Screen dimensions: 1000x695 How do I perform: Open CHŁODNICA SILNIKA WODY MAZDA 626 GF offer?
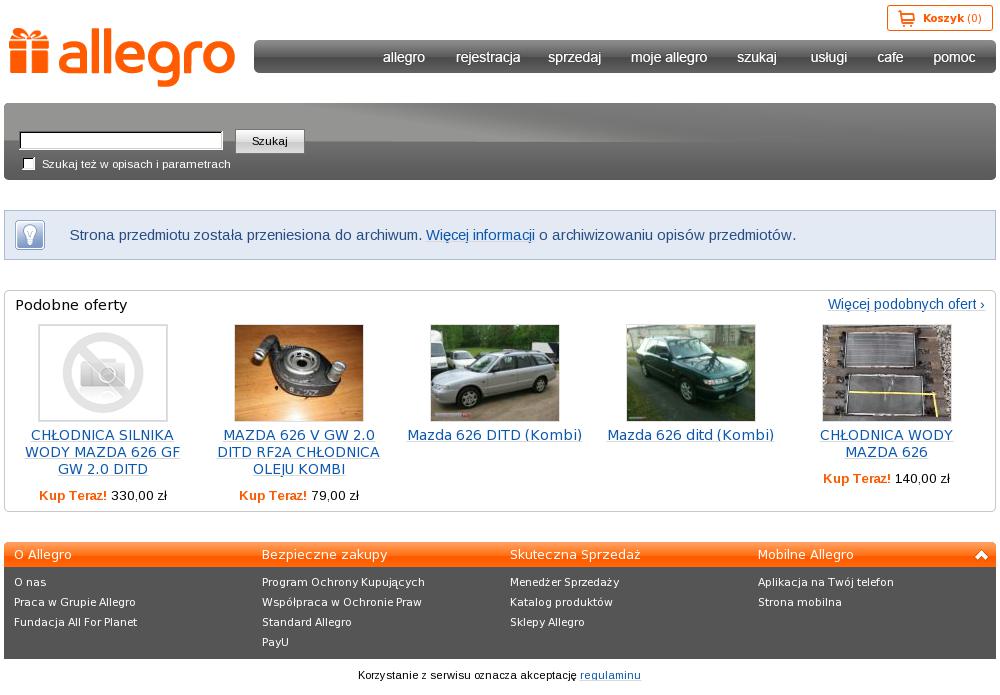pyautogui.click(x=103, y=452)
